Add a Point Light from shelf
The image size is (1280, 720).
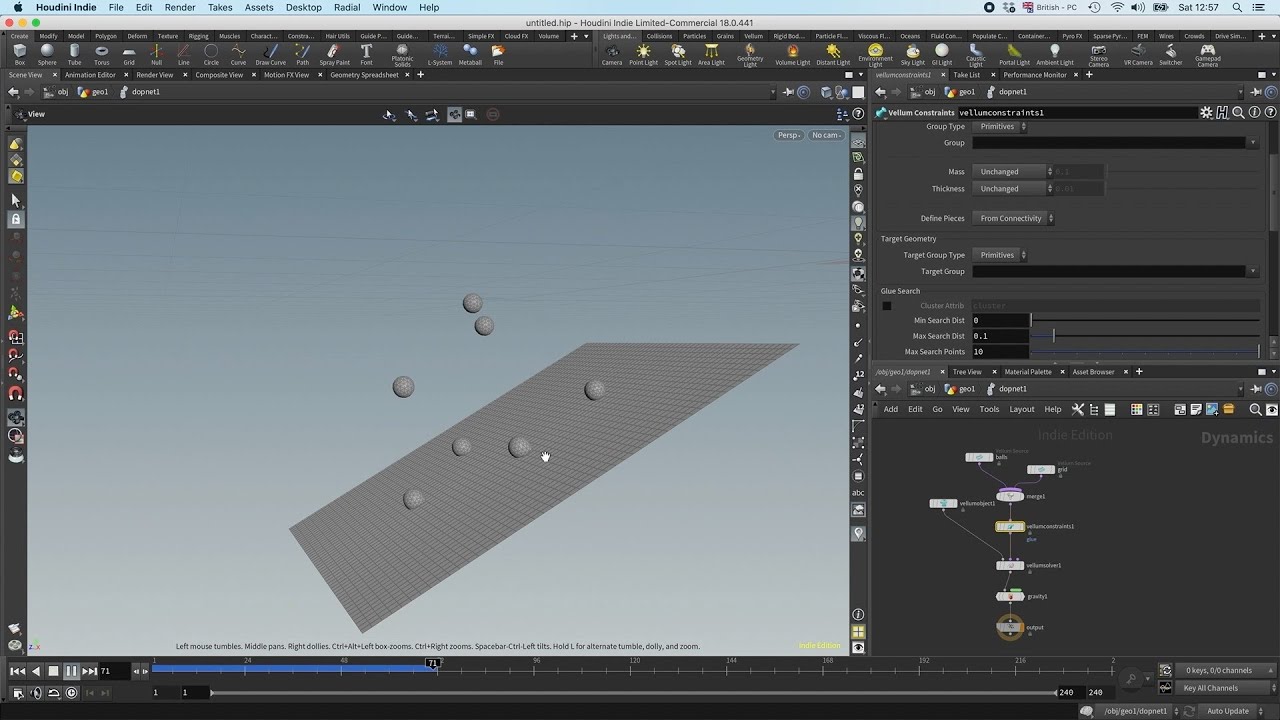[643, 54]
